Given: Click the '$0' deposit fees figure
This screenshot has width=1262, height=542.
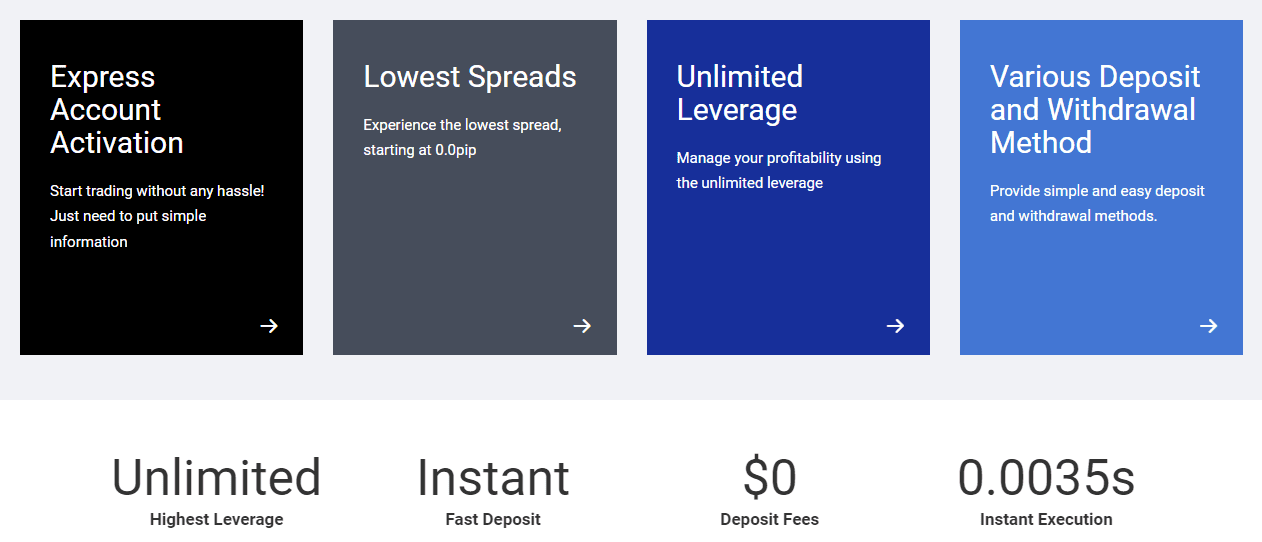Looking at the screenshot, I should (x=769, y=478).
